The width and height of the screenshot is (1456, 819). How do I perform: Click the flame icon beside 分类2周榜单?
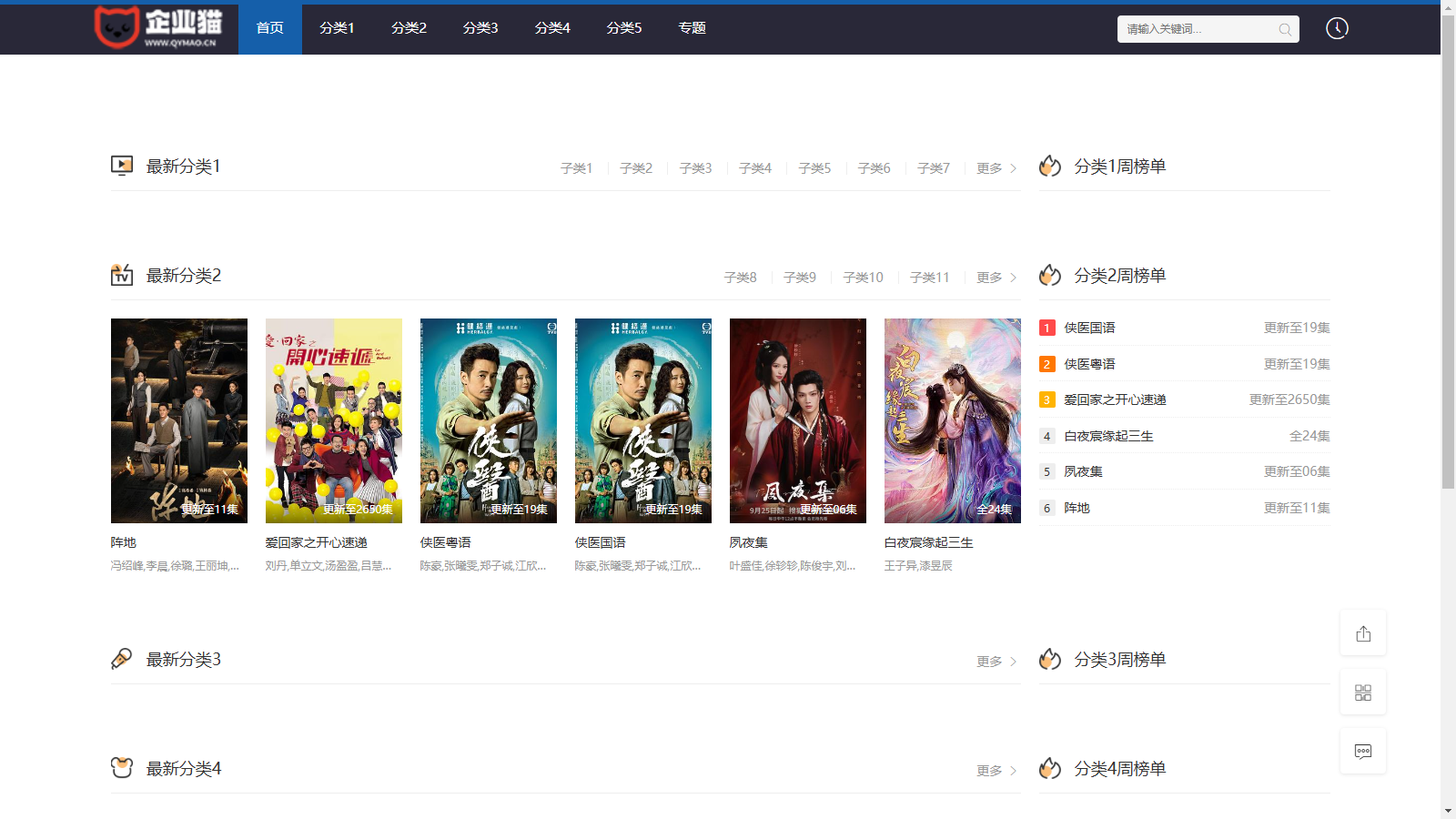[1050, 275]
